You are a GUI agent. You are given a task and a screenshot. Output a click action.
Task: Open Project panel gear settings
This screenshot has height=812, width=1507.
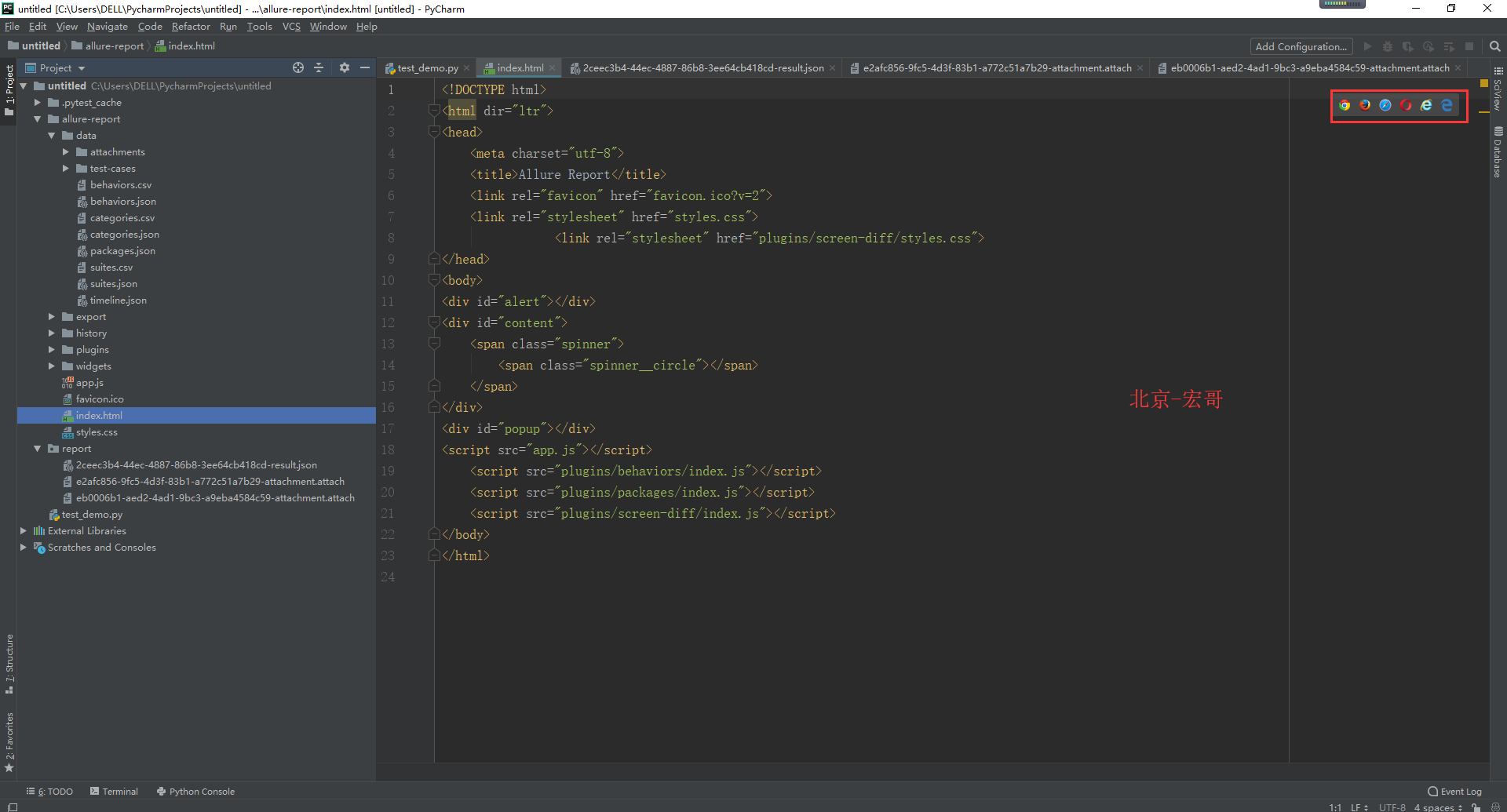344,68
